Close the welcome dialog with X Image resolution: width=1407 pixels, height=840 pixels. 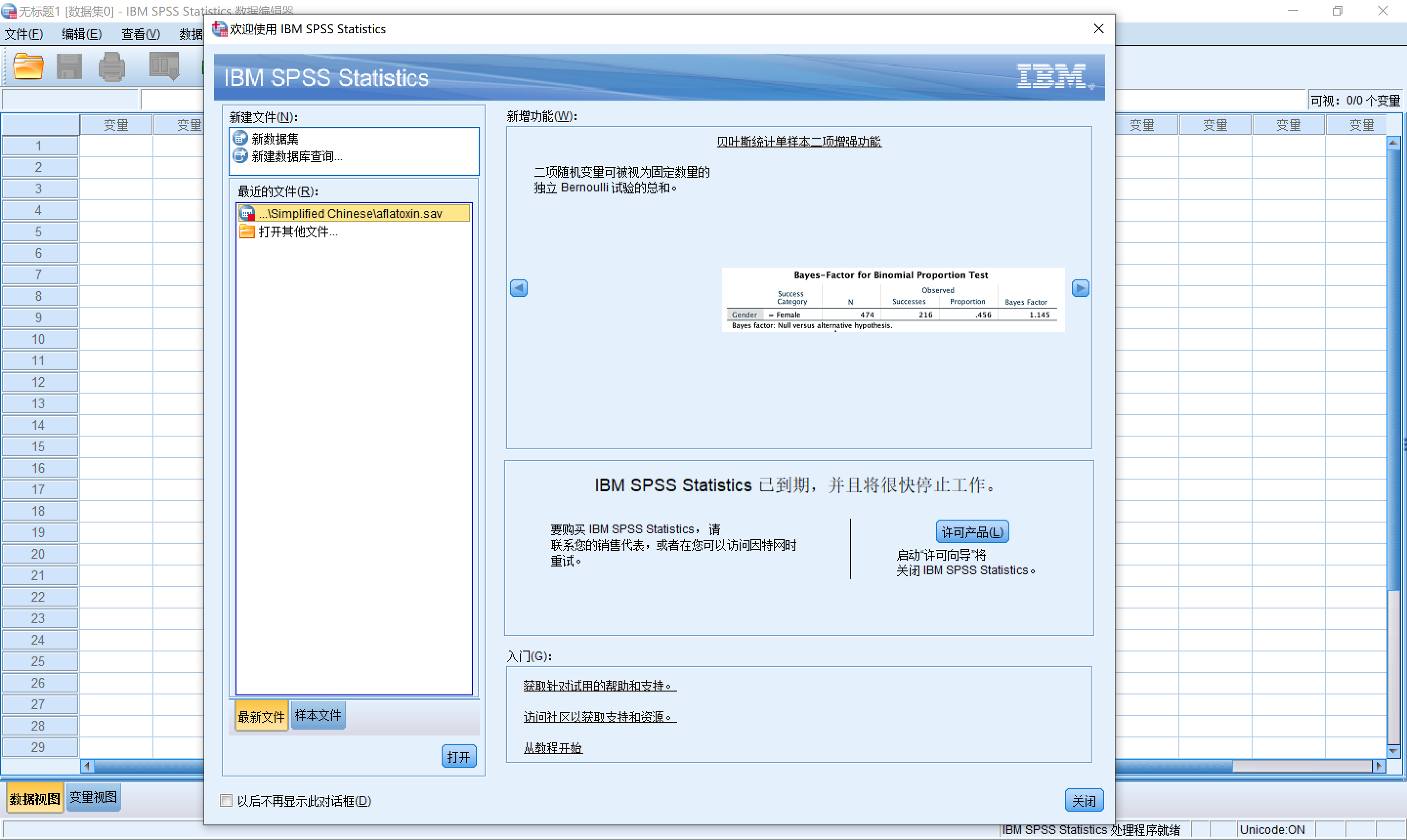pos(1098,28)
